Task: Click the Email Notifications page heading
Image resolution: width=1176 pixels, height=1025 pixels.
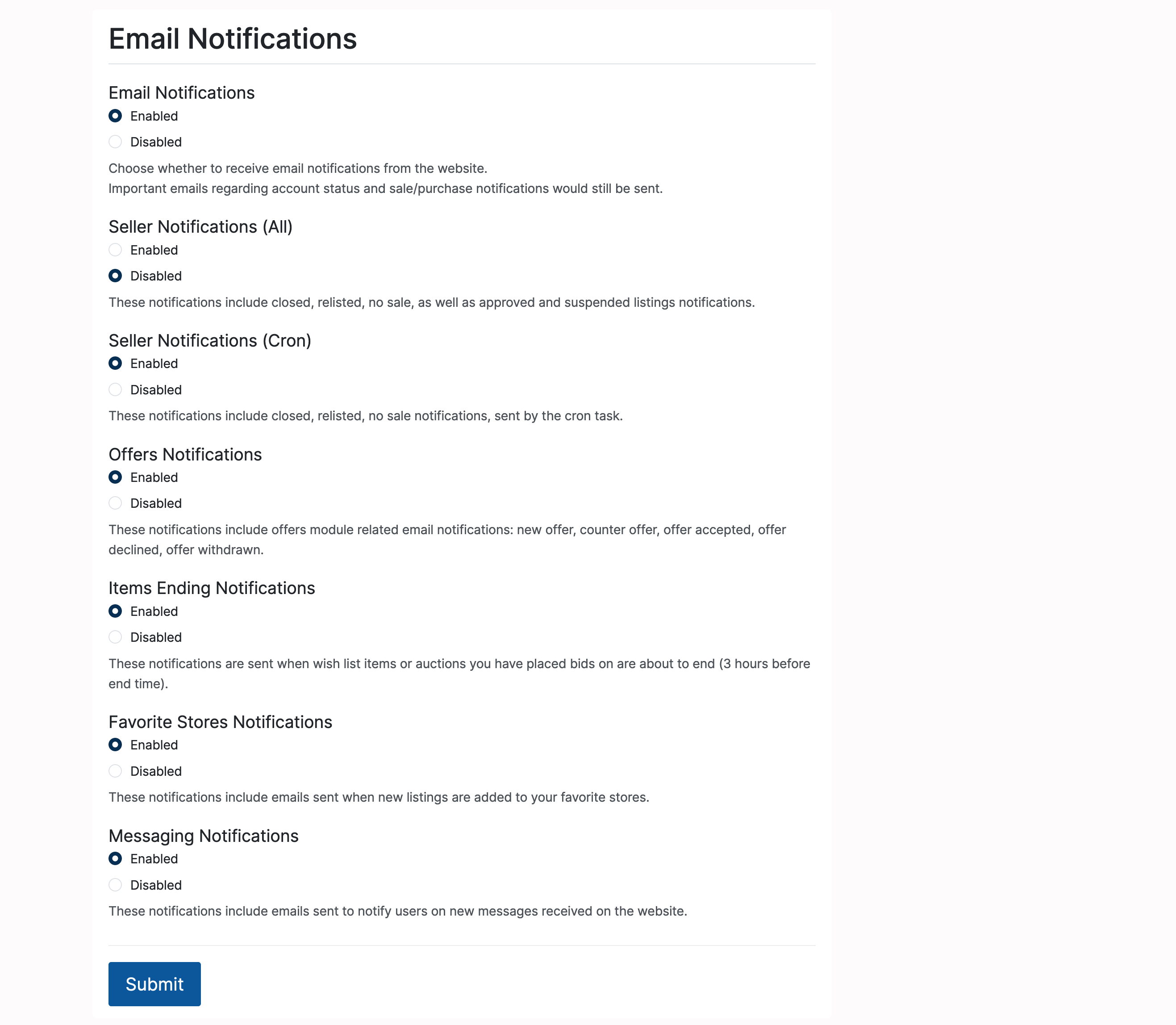Action: point(233,39)
